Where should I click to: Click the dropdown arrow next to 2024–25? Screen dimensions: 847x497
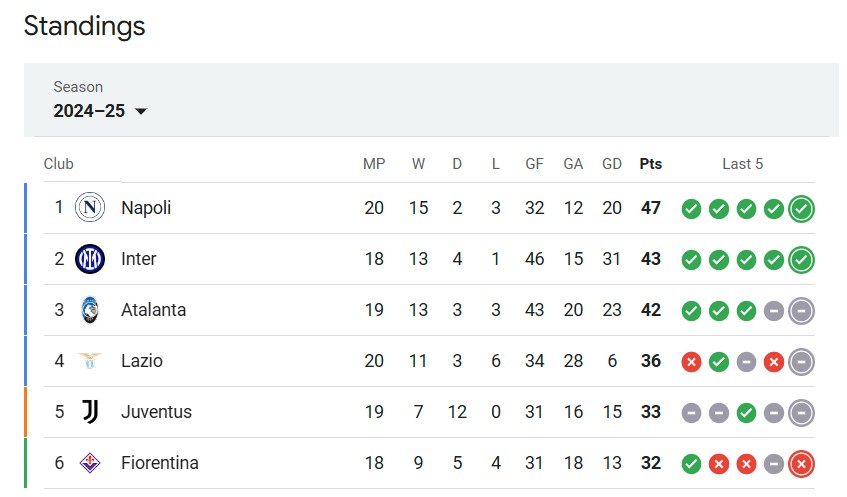click(x=141, y=111)
